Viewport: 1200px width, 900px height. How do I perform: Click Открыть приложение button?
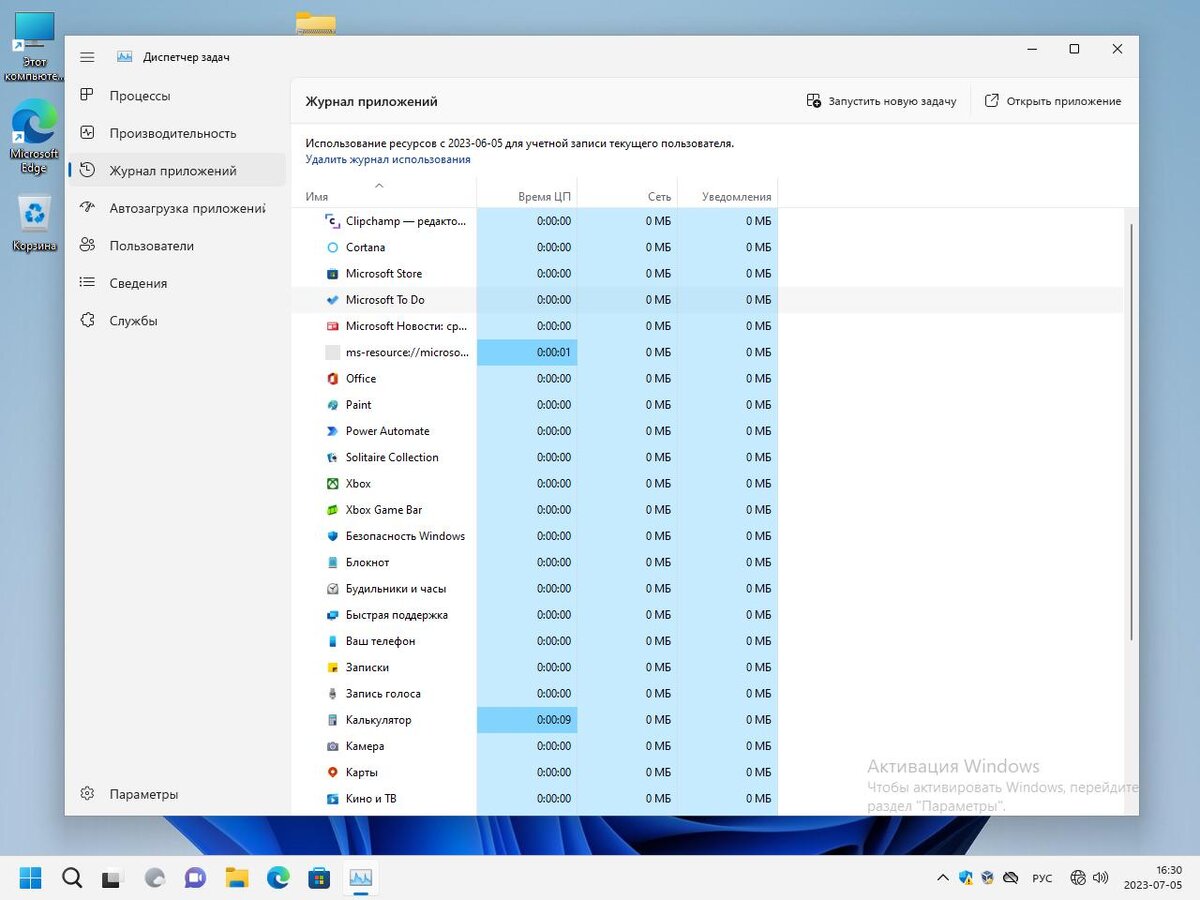[x=1053, y=101]
